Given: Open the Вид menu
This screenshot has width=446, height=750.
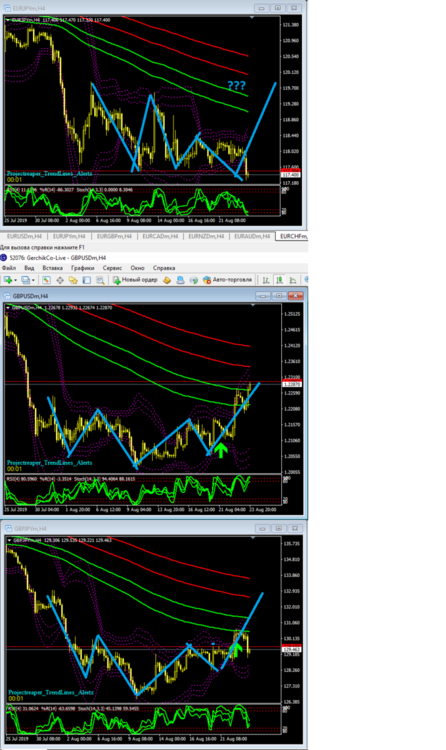Looking at the screenshot, I should click(29, 268).
